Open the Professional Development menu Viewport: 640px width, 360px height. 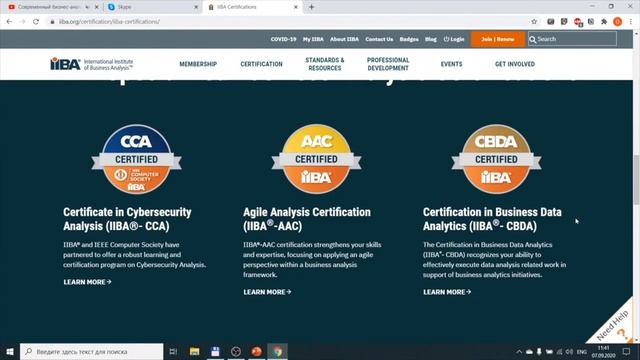[388, 64]
